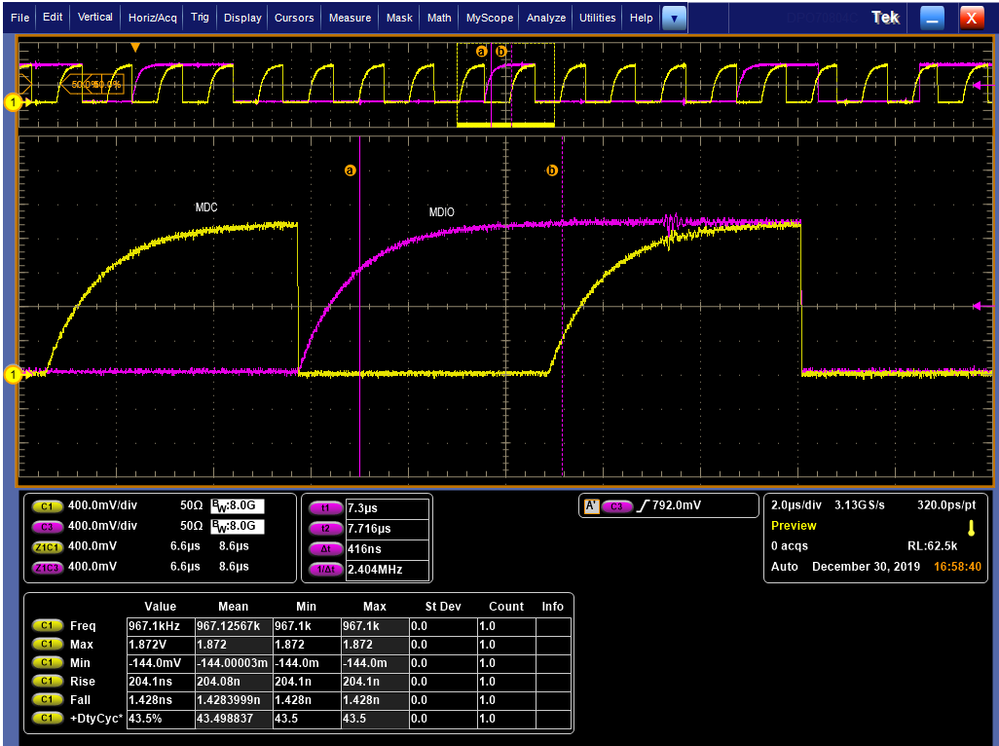Click the t2 cursor badge
Image resolution: width=999 pixels, height=746 pixels.
325,528
